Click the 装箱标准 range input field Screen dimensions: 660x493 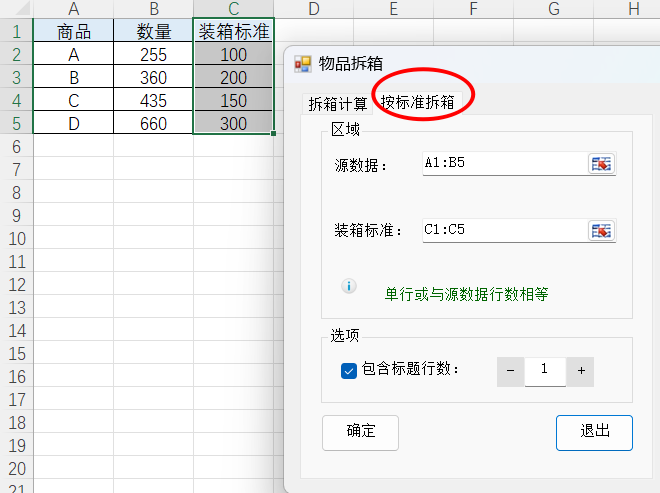click(505, 231)
